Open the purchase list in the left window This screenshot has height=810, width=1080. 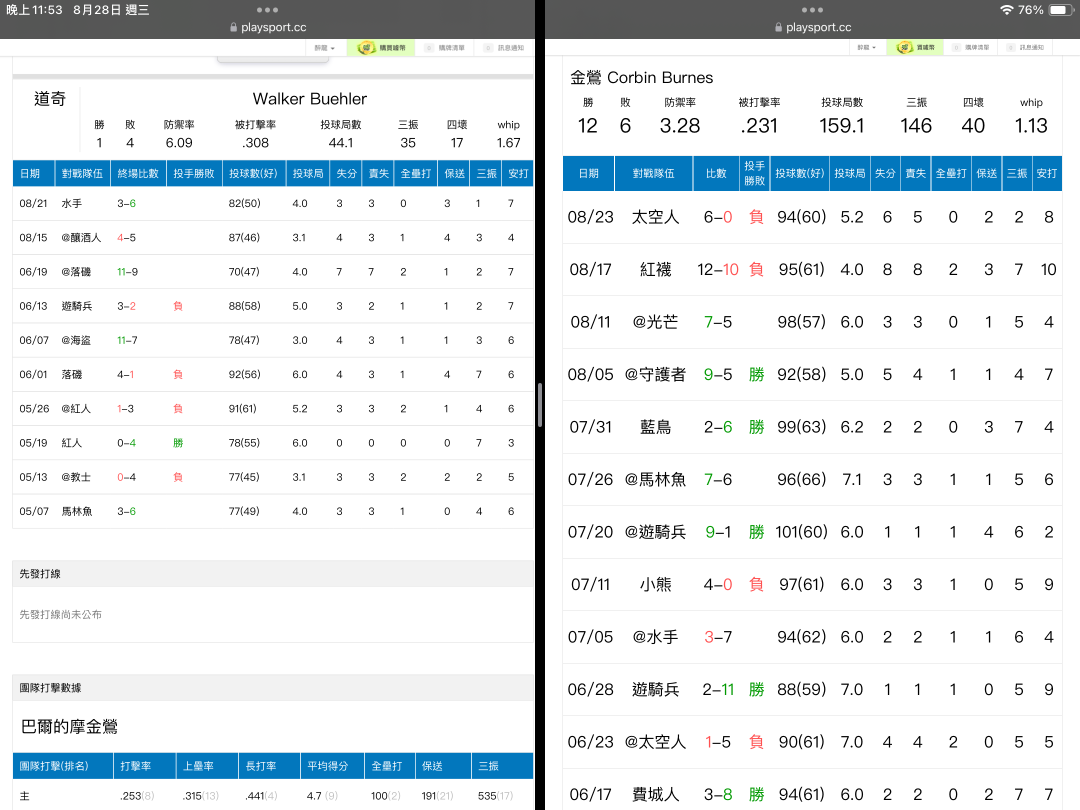(x=446, y=48)
